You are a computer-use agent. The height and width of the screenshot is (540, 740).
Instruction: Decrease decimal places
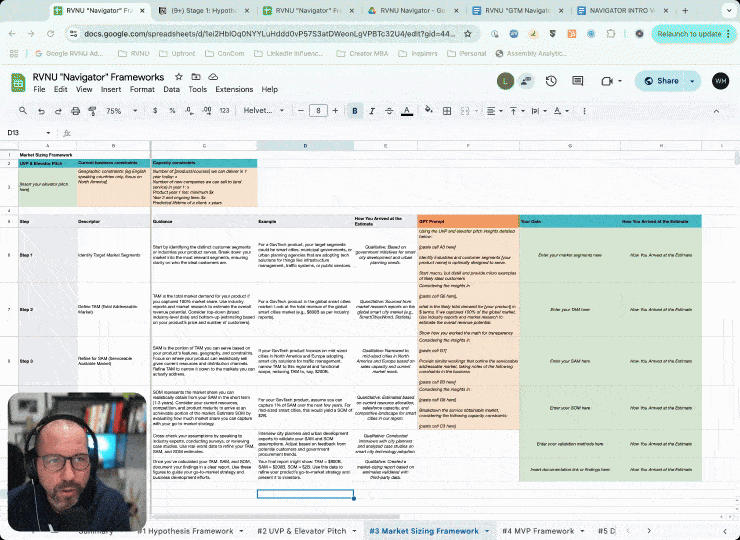click(x=189, y=111)
